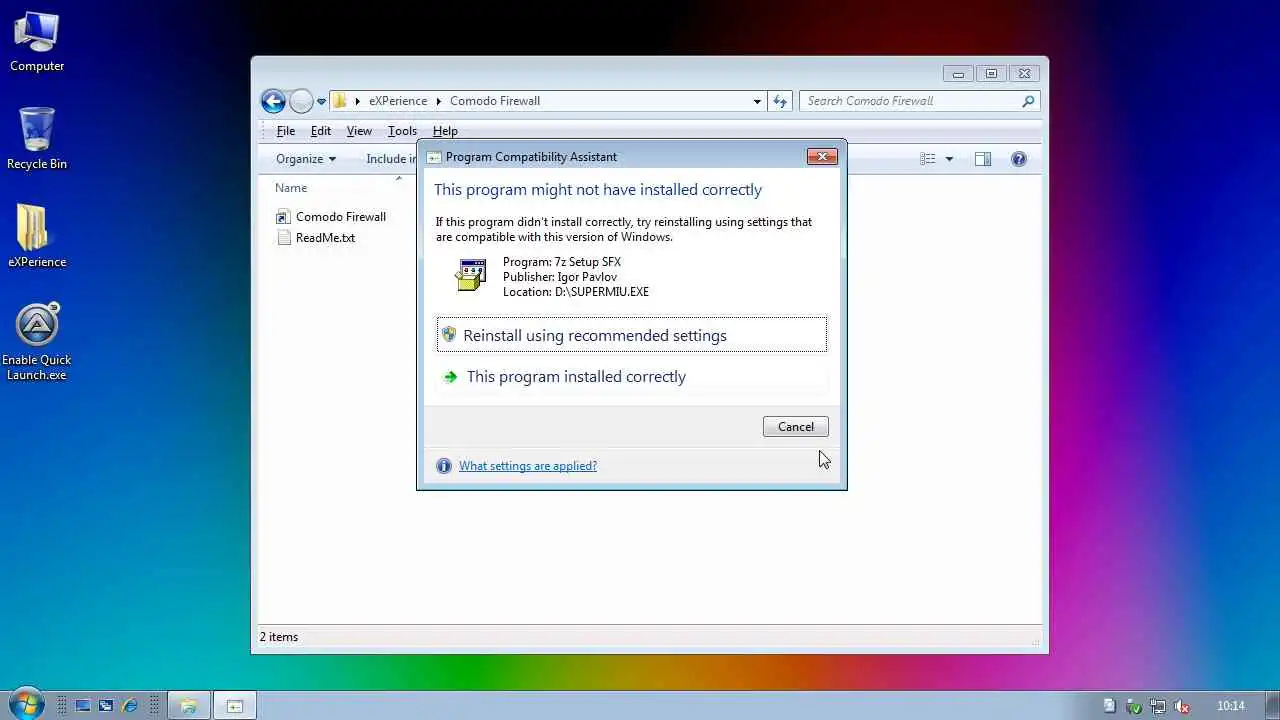Click Reinstall using recommended settings
The height and width of the screenshot is (720, 1280).
point(632,335)
